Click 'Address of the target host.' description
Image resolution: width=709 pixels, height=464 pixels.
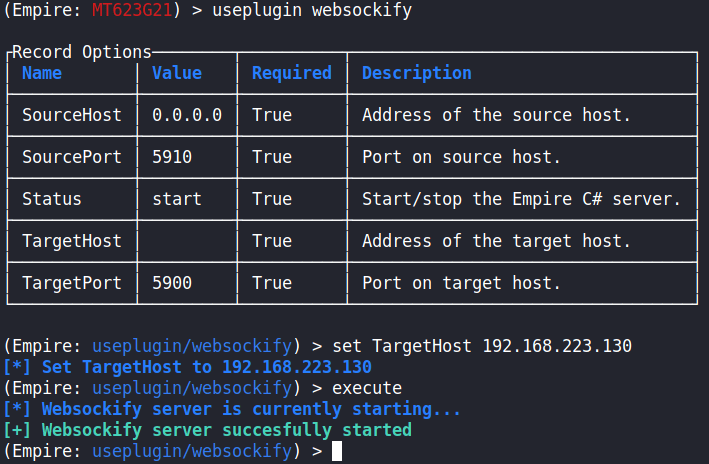point(496,241)
